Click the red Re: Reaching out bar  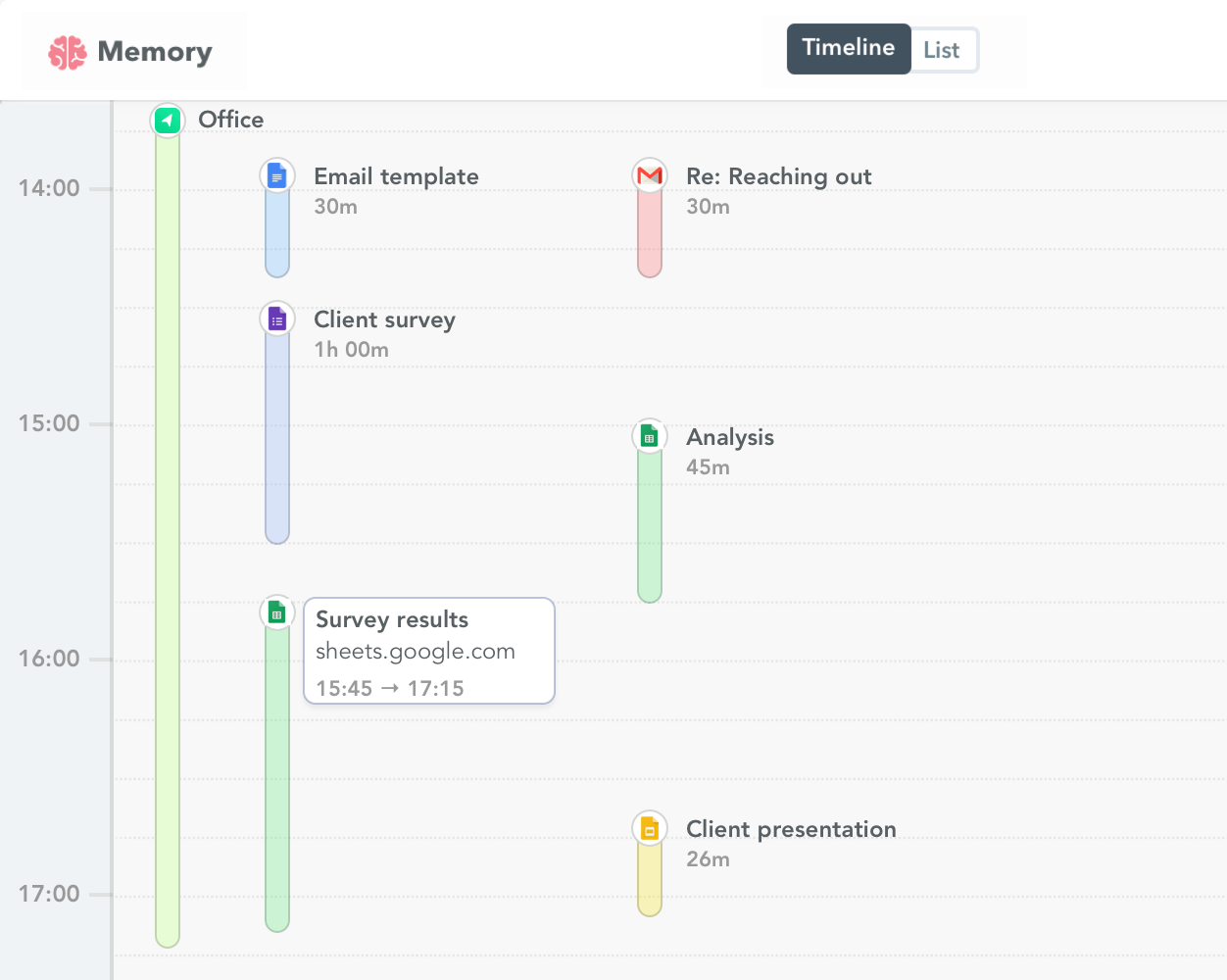pos(649,235)
